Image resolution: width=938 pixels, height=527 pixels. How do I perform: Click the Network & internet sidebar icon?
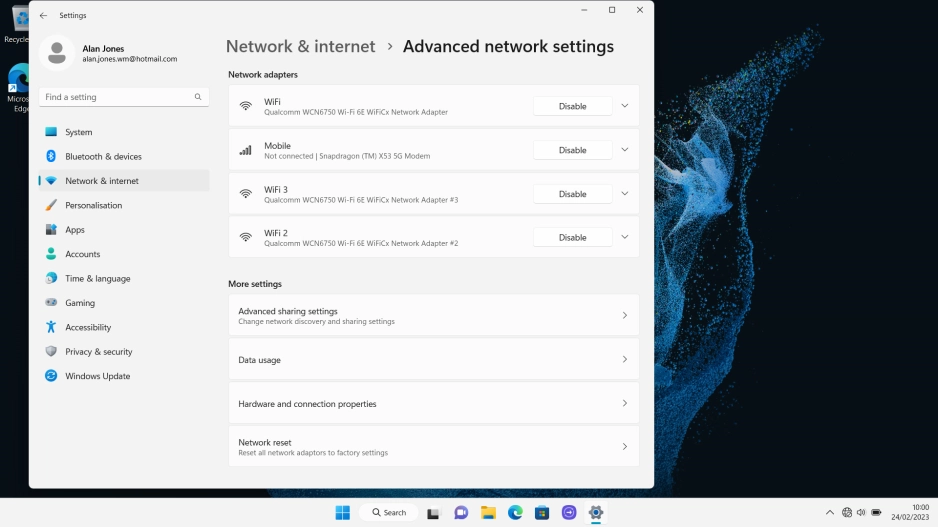[51, 181]
